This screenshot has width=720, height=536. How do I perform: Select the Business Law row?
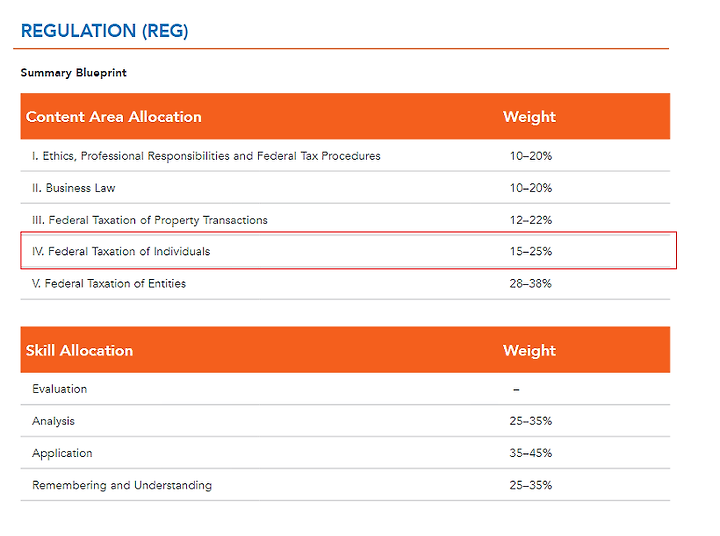pos(345,188)
